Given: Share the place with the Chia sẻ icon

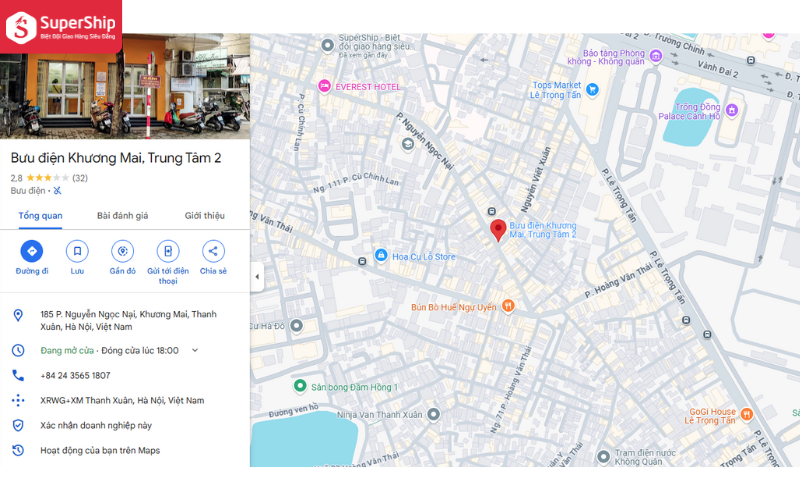Looking at the screenshot, I should [213, 251].
